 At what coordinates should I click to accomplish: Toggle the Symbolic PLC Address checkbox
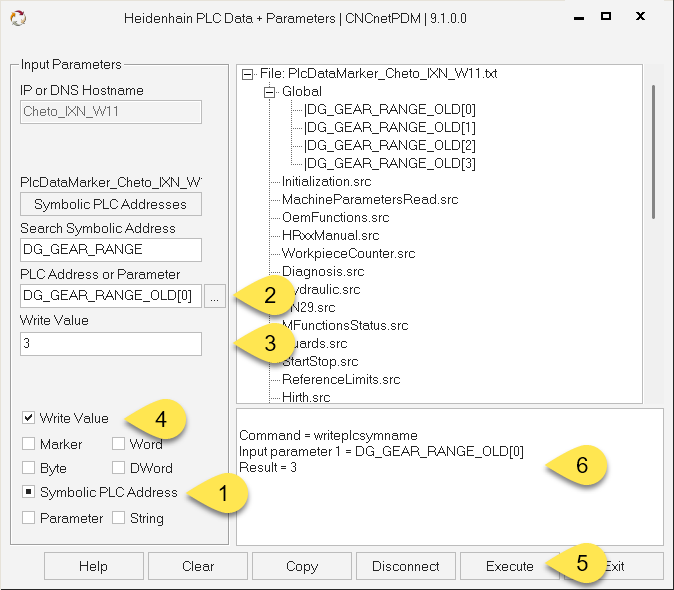(x=28, y=492)
